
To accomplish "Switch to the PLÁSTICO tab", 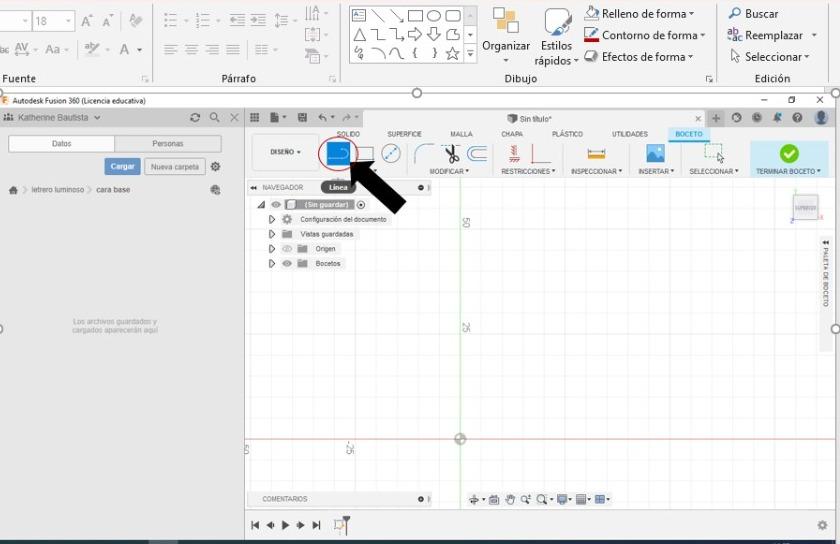I will click(x=567, y=134).
